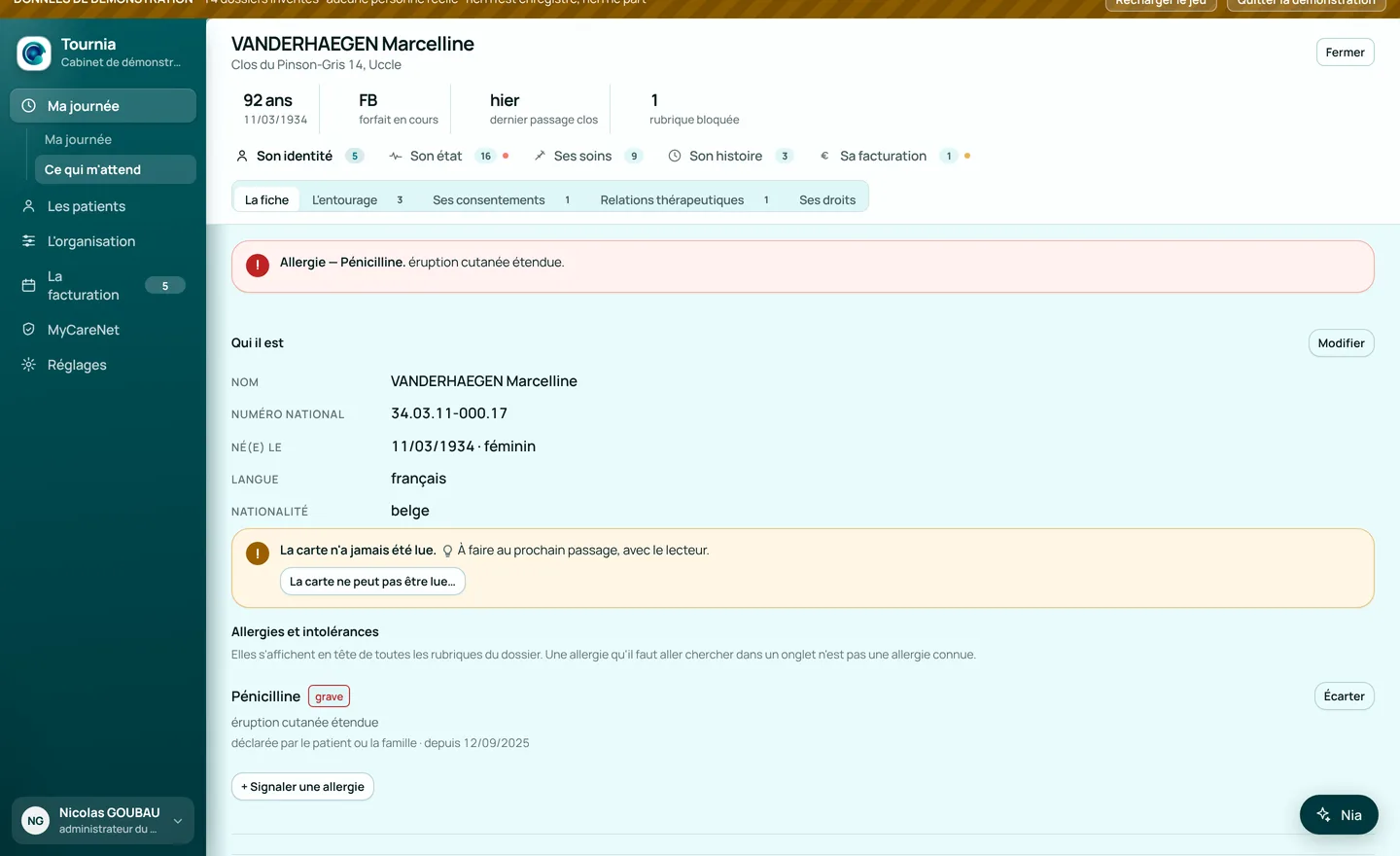Click the L'organisation sliders icon
Image resolution: width=1400 pixels, height=856 pixels.
pyautogui.click(x=29, y=241)
